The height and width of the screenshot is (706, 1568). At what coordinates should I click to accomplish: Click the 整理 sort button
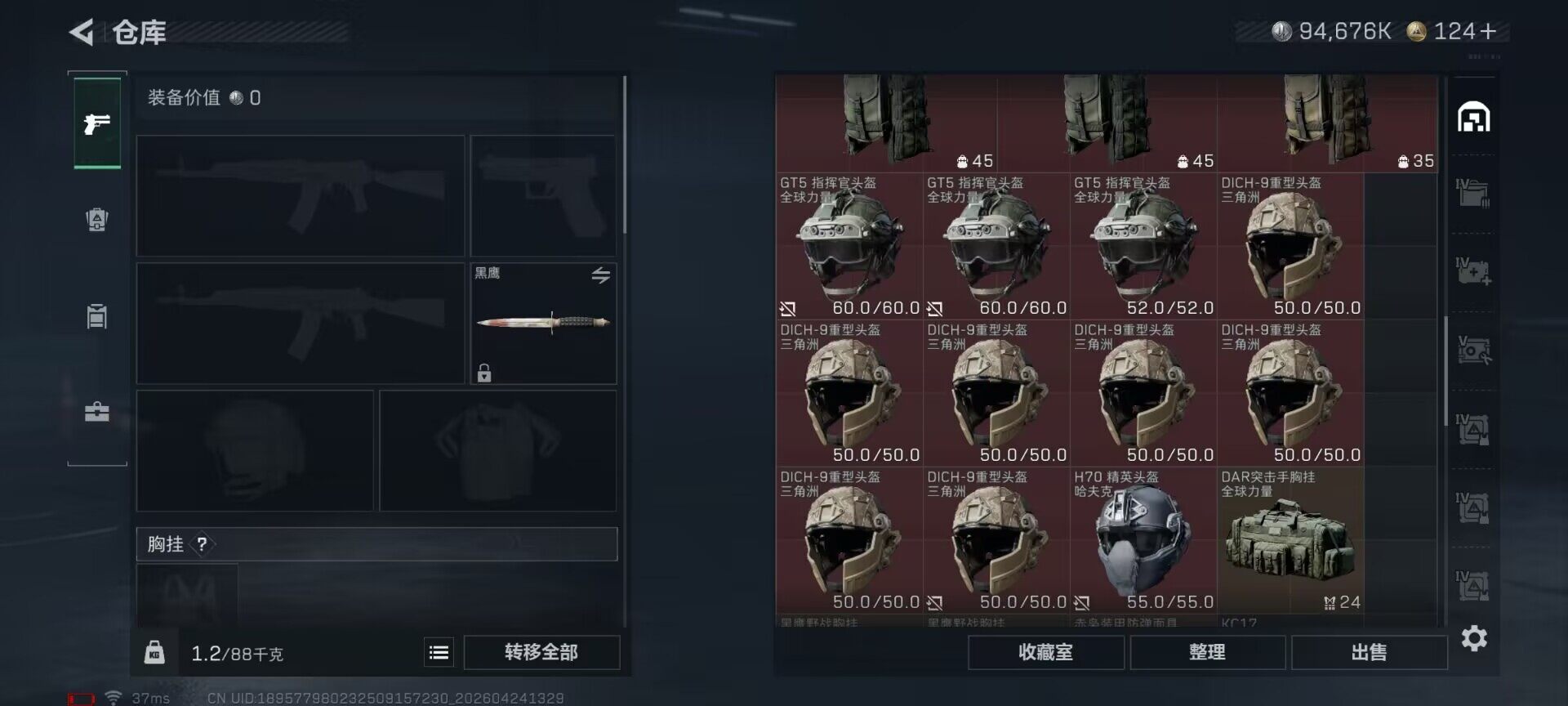(x=1207, y=652)
